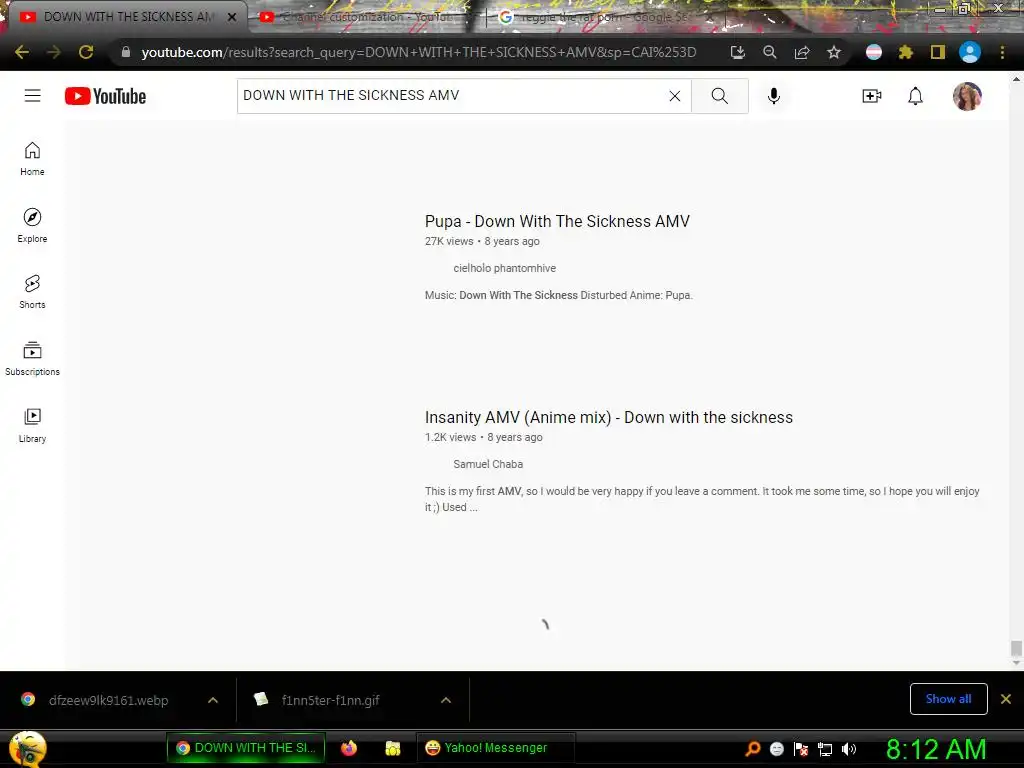1024x768 pixels.
Task: Close the downloads bar
Action: pos(1006,699)
